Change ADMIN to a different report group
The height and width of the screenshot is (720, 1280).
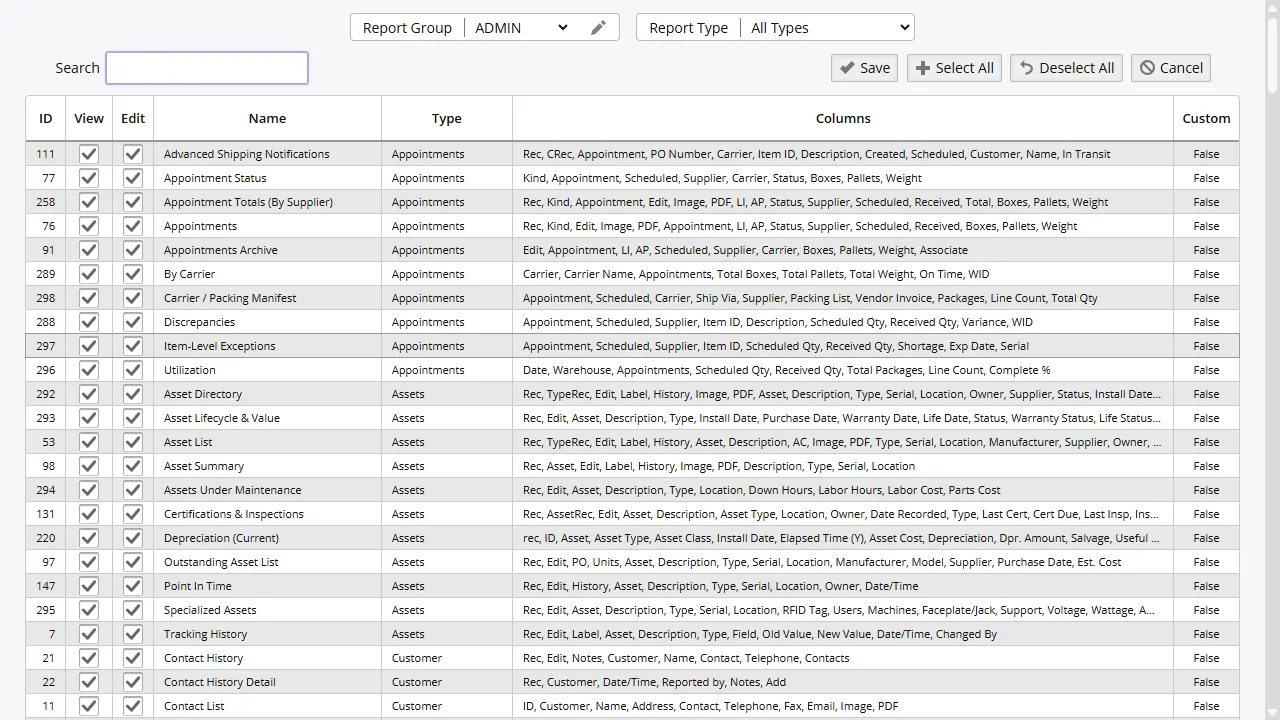(520, 27)
